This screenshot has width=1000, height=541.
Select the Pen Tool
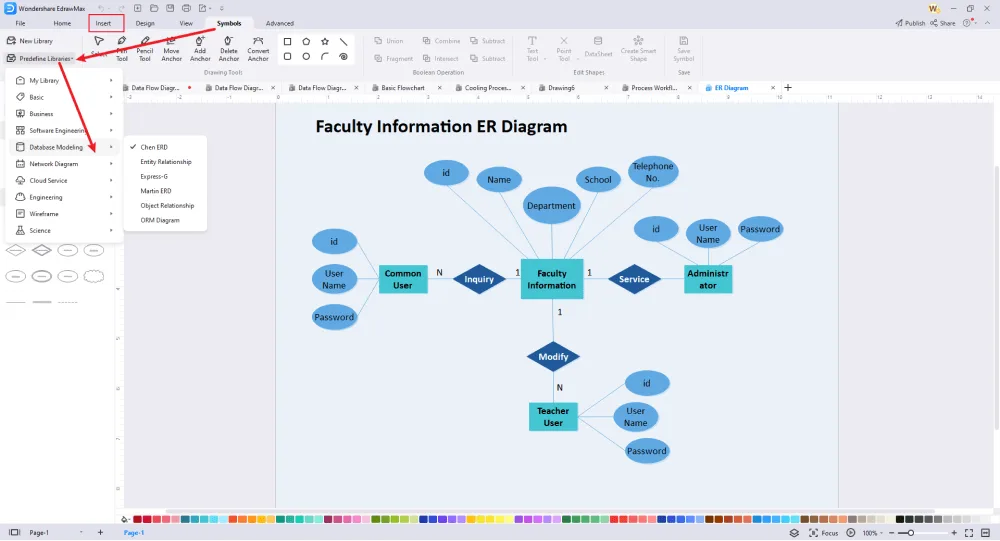(x=121, y=48)
